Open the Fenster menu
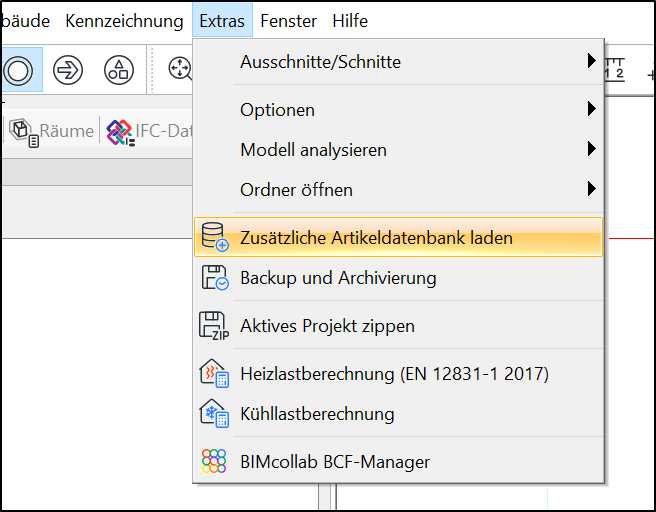The width and height of the screenshot is (656, 512). point(288,20)
